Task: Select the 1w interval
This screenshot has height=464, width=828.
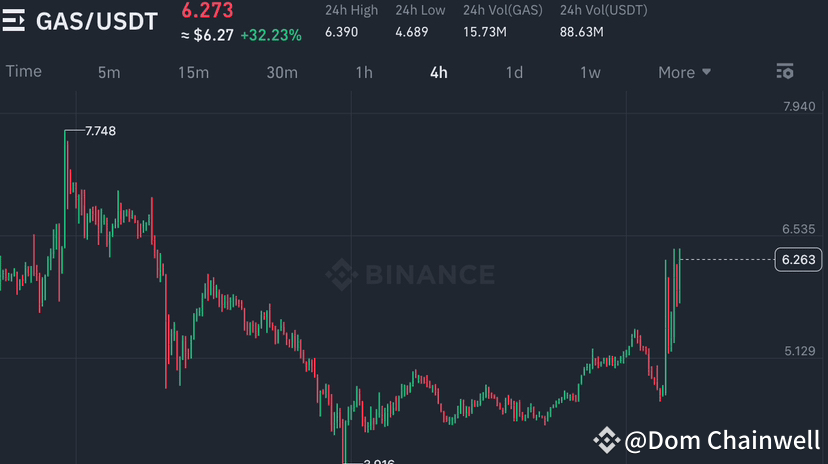Action: 590,72
